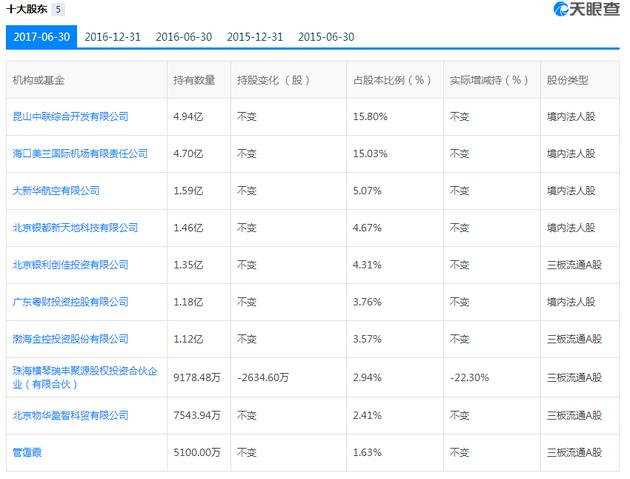Viewport: 630px width, 479px height.
Task: Click the 1.12亿 holding value
Action: [188, 339]
